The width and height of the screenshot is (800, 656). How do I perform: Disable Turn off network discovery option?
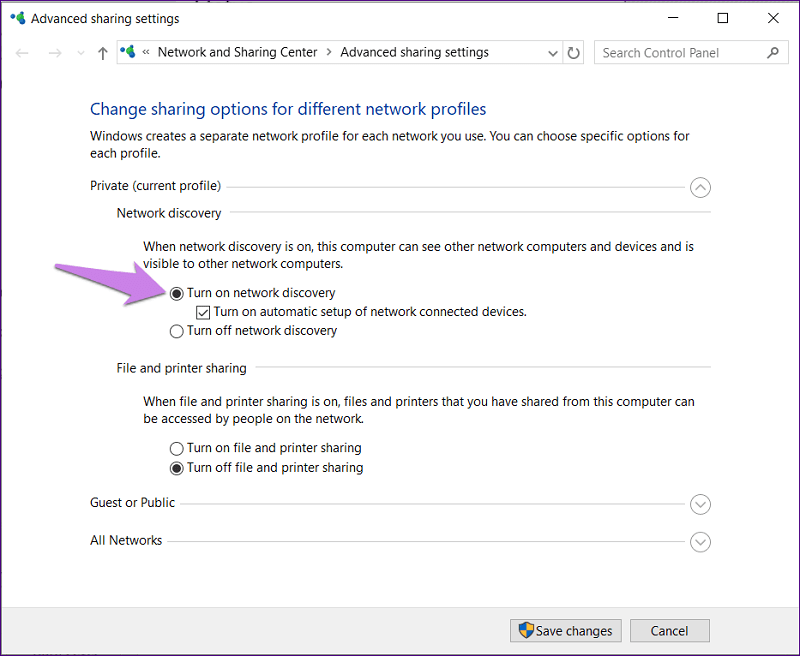point(177,330)
